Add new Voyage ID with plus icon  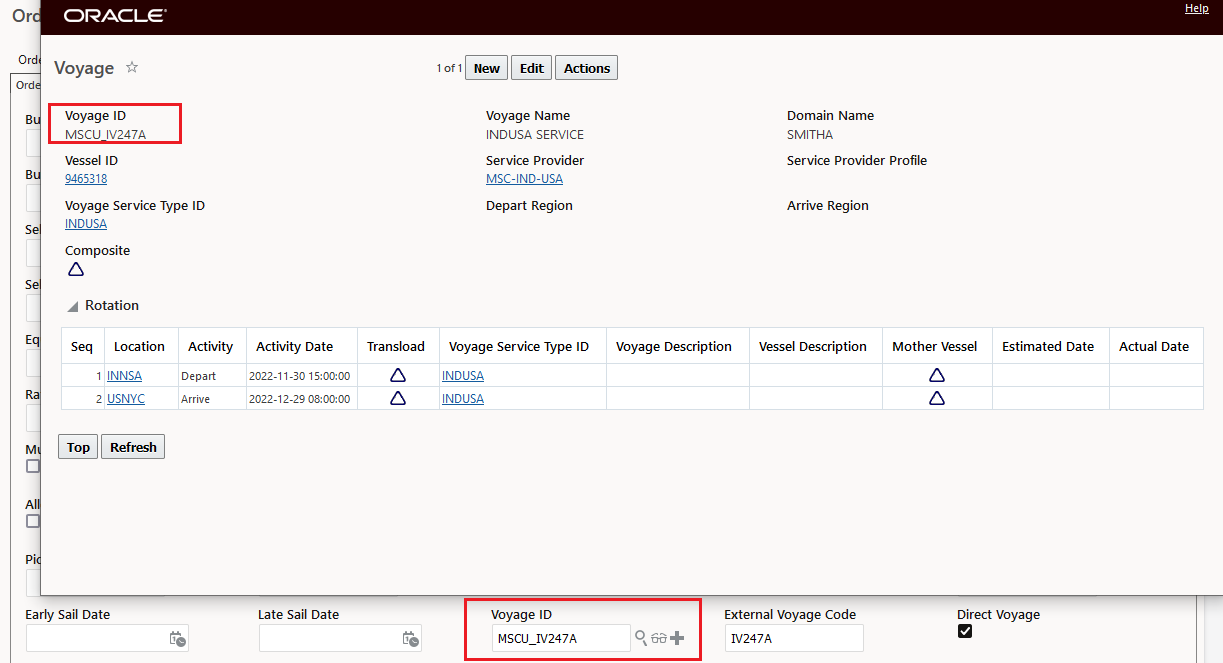(x=677, y=638)
